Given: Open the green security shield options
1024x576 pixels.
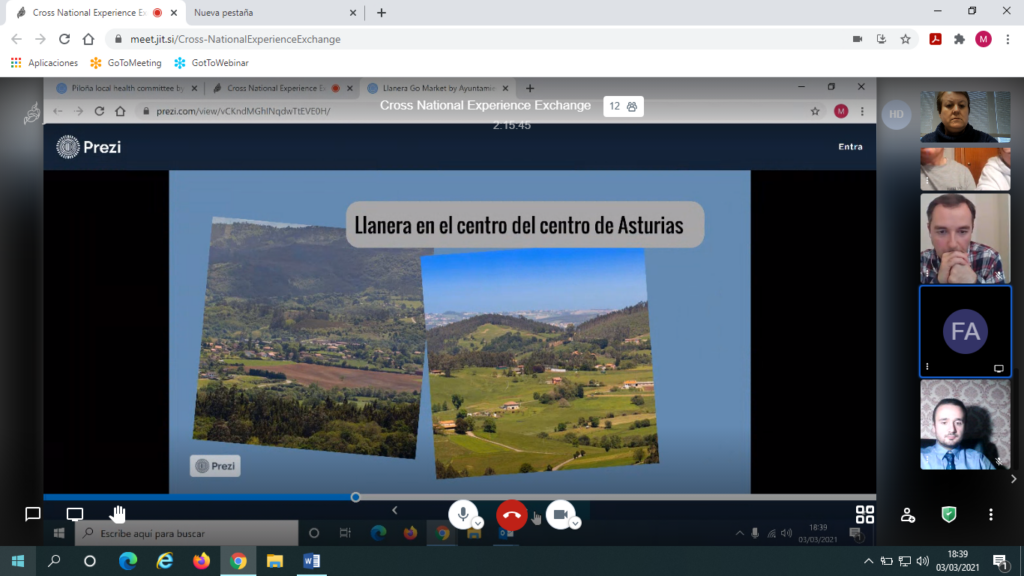Looking at the screenshot, I should click(949, 514).
